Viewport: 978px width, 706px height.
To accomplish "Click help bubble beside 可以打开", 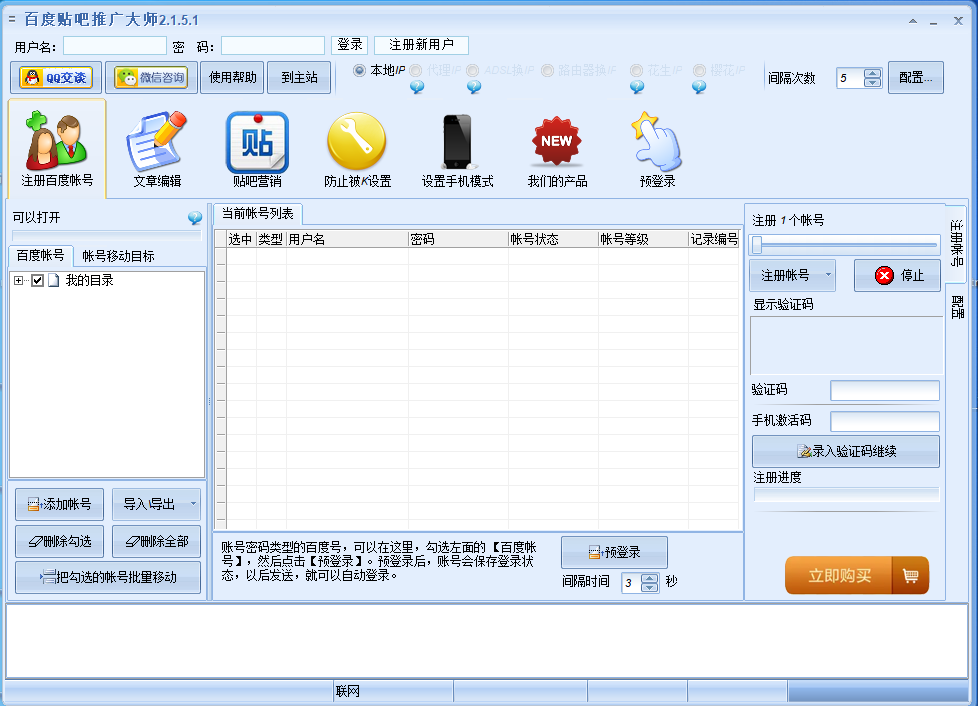I will (195, 218).
